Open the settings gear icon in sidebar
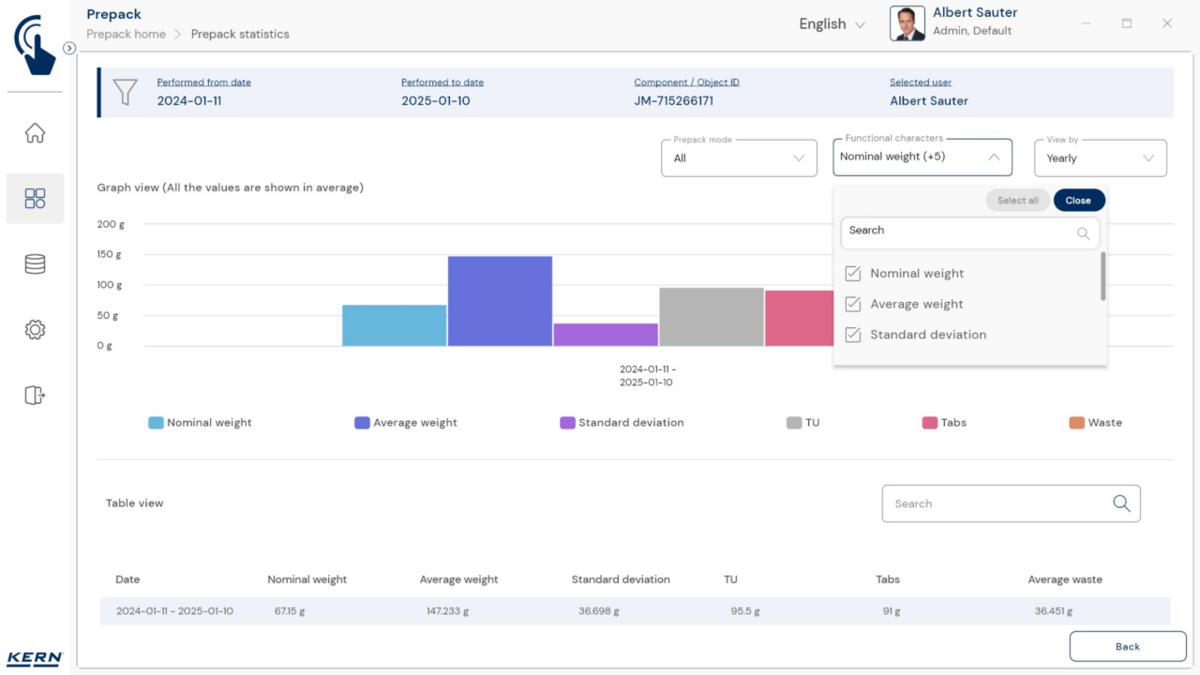The image size is (1200, 675). click(x=35, y=330)
